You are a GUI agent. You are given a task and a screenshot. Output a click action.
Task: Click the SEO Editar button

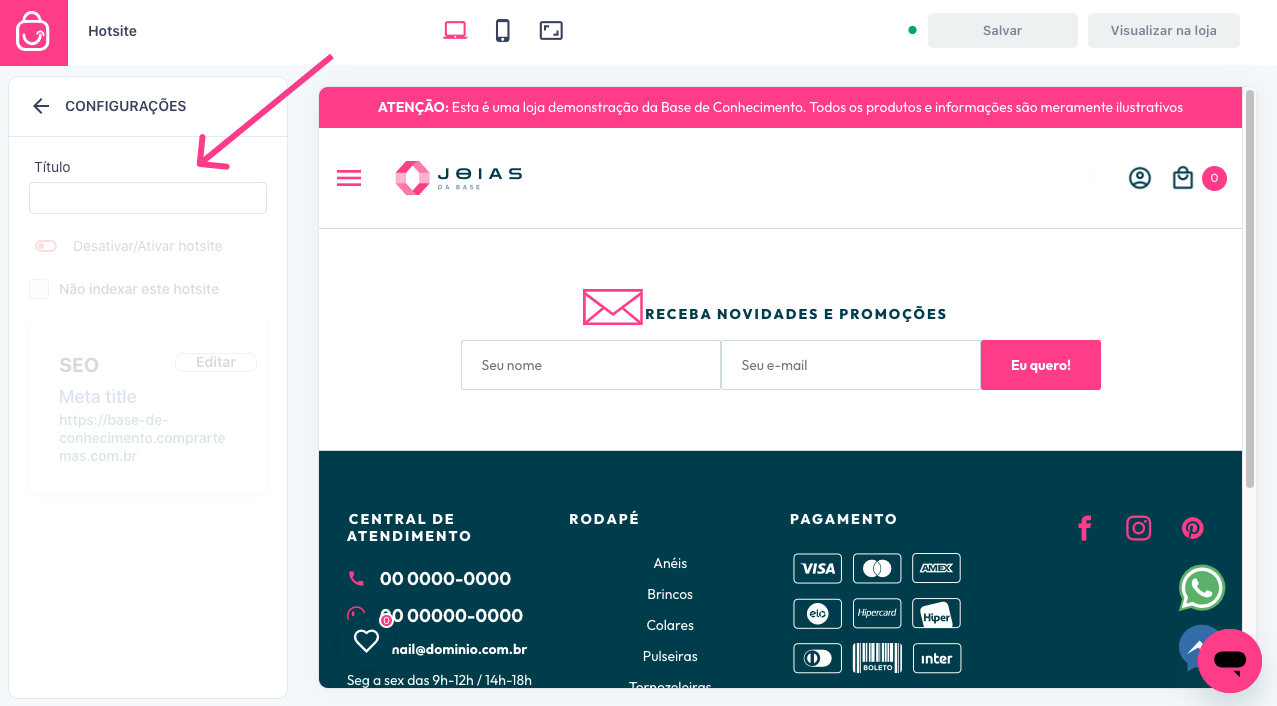pos(216,362)
